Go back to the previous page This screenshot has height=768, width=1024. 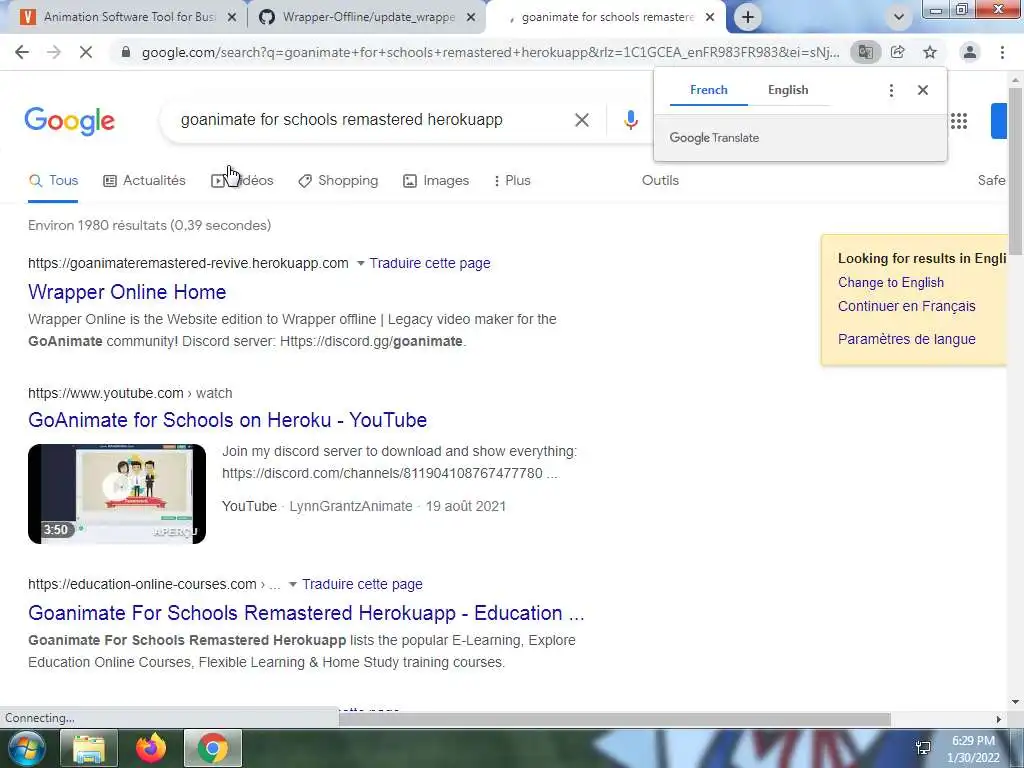pyautogui.click(x=22, y=52)
